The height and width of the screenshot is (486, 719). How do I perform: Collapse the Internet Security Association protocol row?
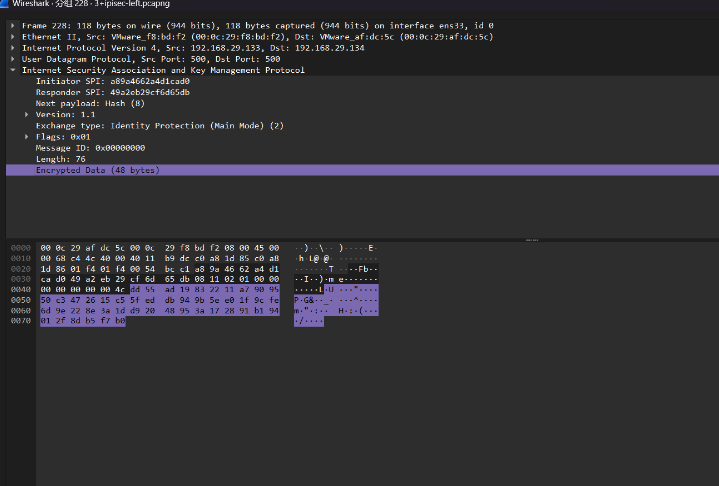pos(13,70)
